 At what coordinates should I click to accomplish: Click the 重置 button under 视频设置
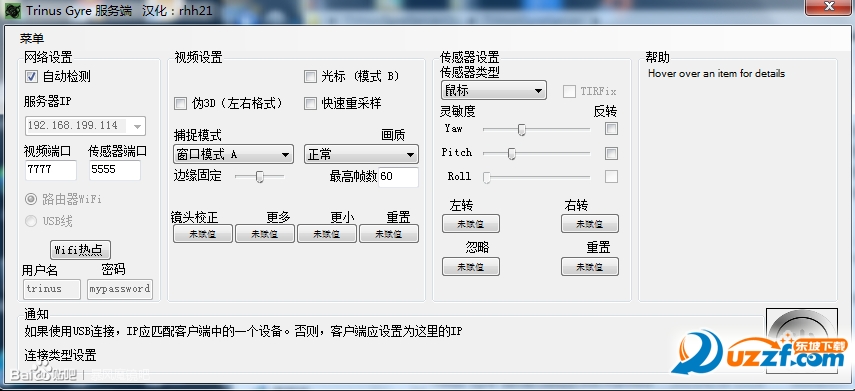point(389,234)
